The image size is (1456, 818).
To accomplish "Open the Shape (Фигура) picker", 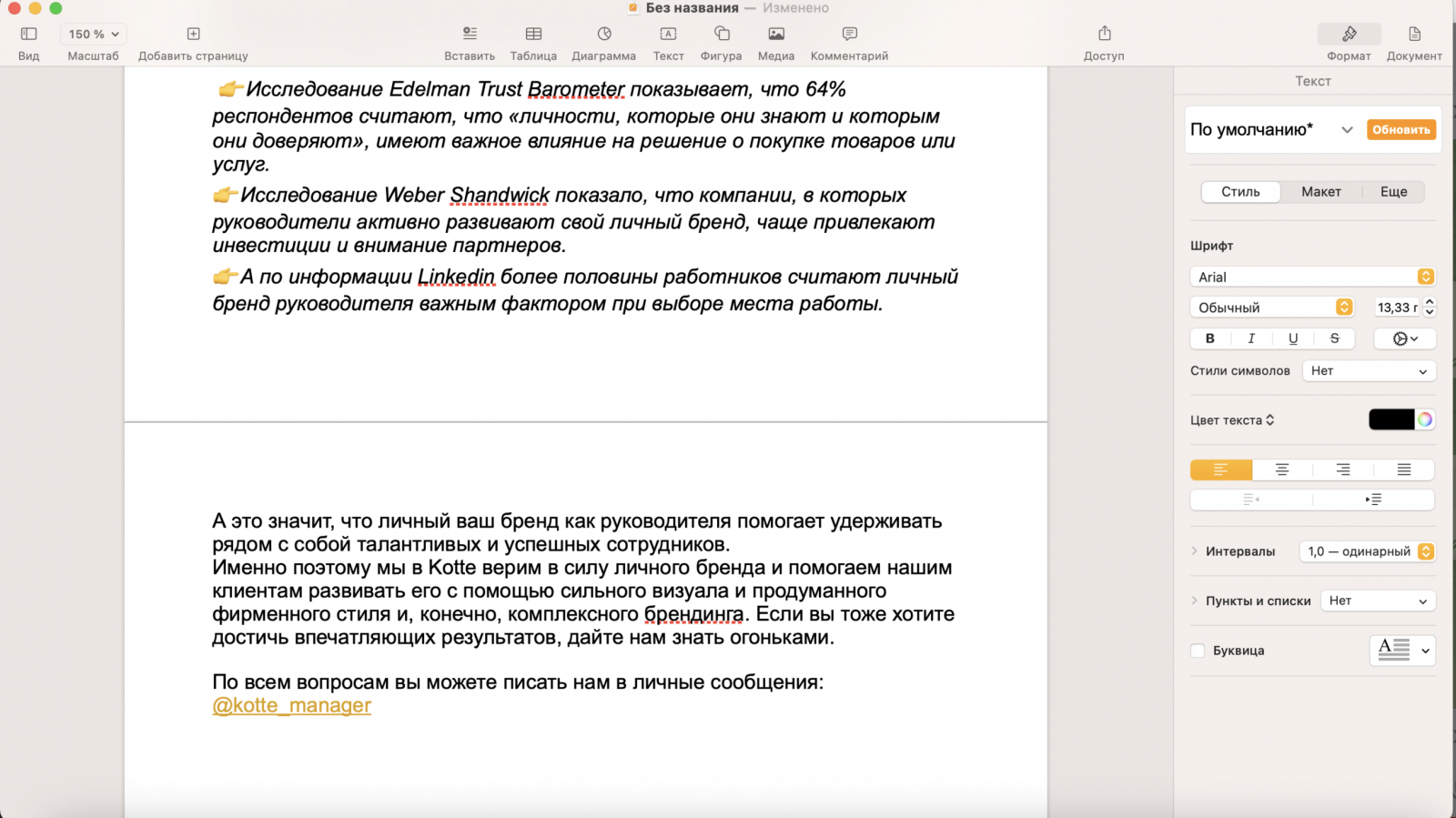I will (722, 35).
